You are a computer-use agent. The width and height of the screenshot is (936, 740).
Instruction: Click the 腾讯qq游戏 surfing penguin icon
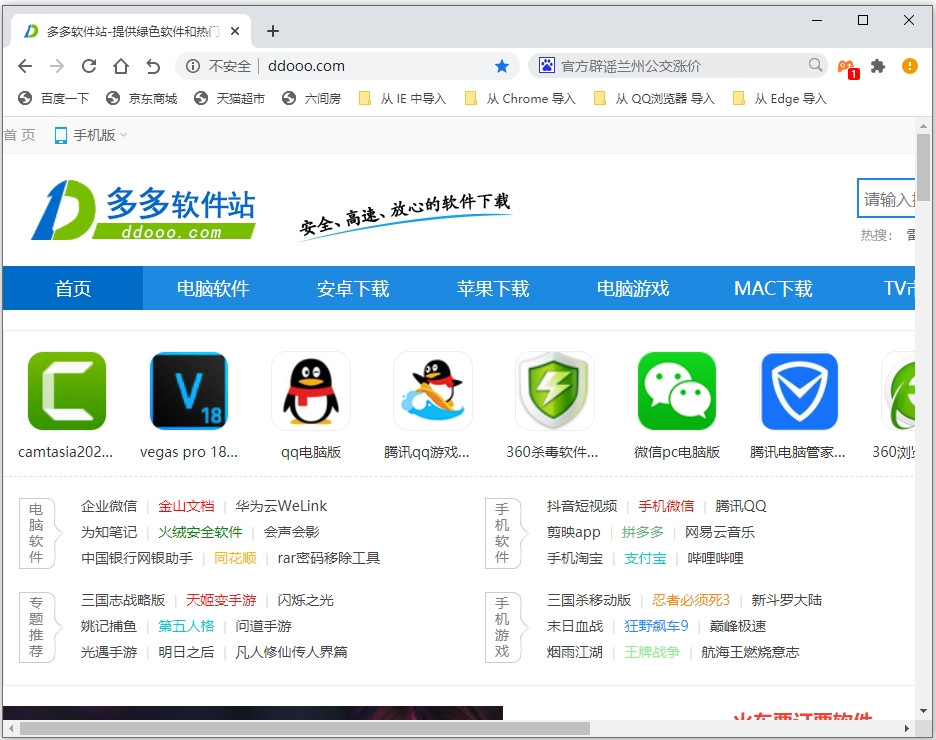(x=432, y=391)
